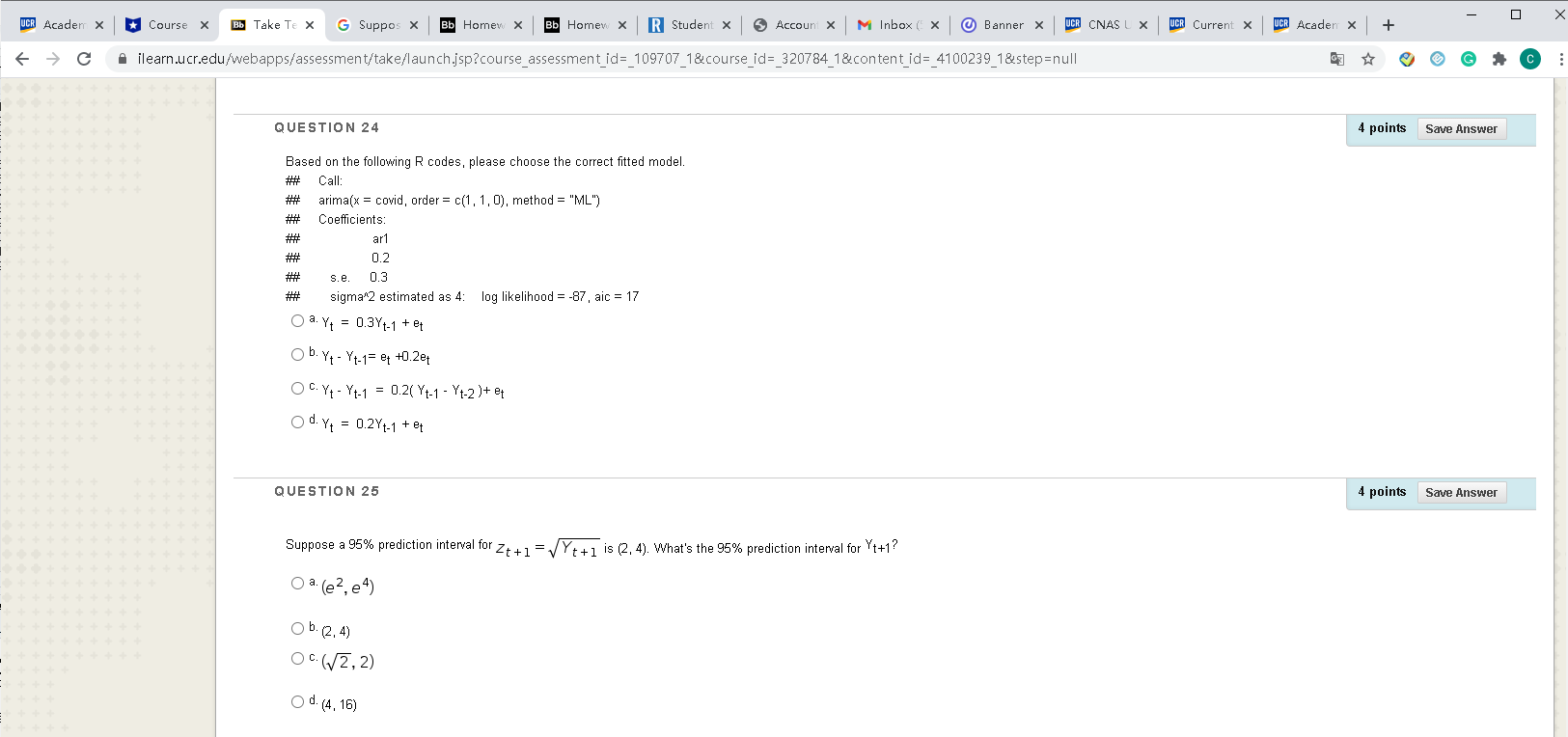Viewport: 1568px width, 737px height.
Task: Open the Extensions puzzle piece menu
Action: 1499,59
